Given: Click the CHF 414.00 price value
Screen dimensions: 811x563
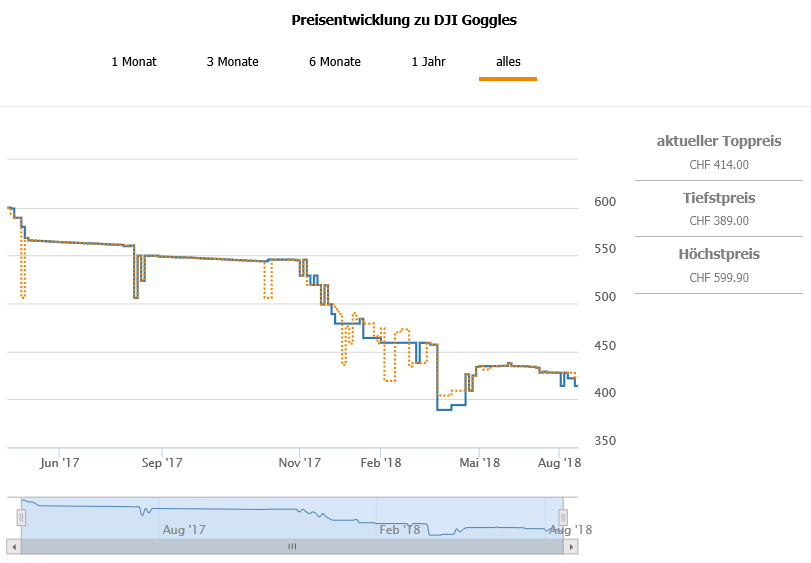Looking at the screenshot, I should 718,165.
